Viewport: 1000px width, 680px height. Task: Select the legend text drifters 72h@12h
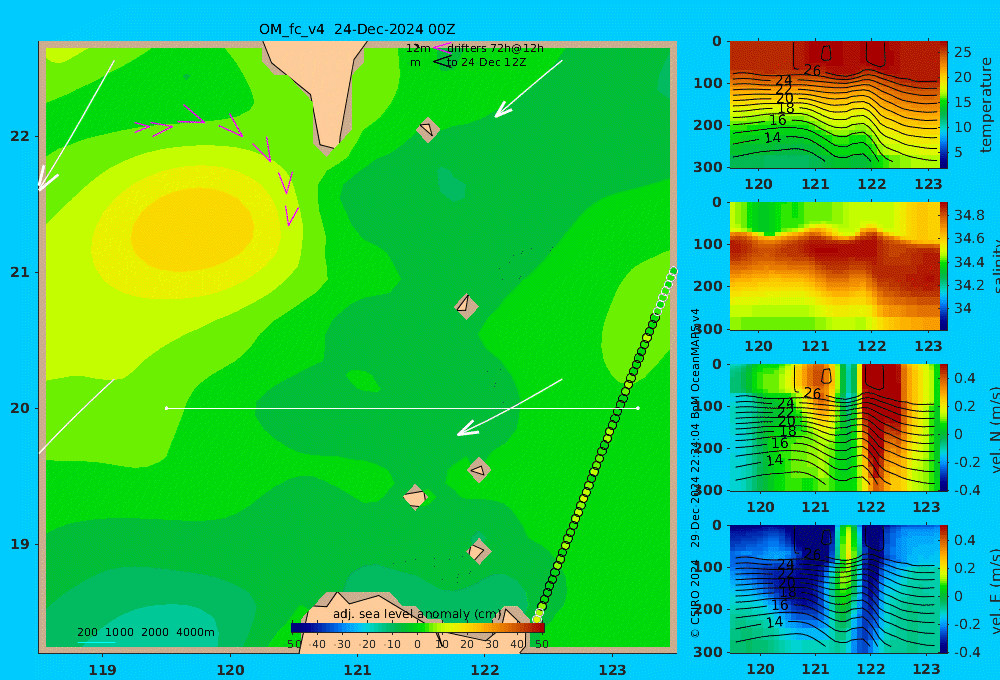(x=495, y=48)
